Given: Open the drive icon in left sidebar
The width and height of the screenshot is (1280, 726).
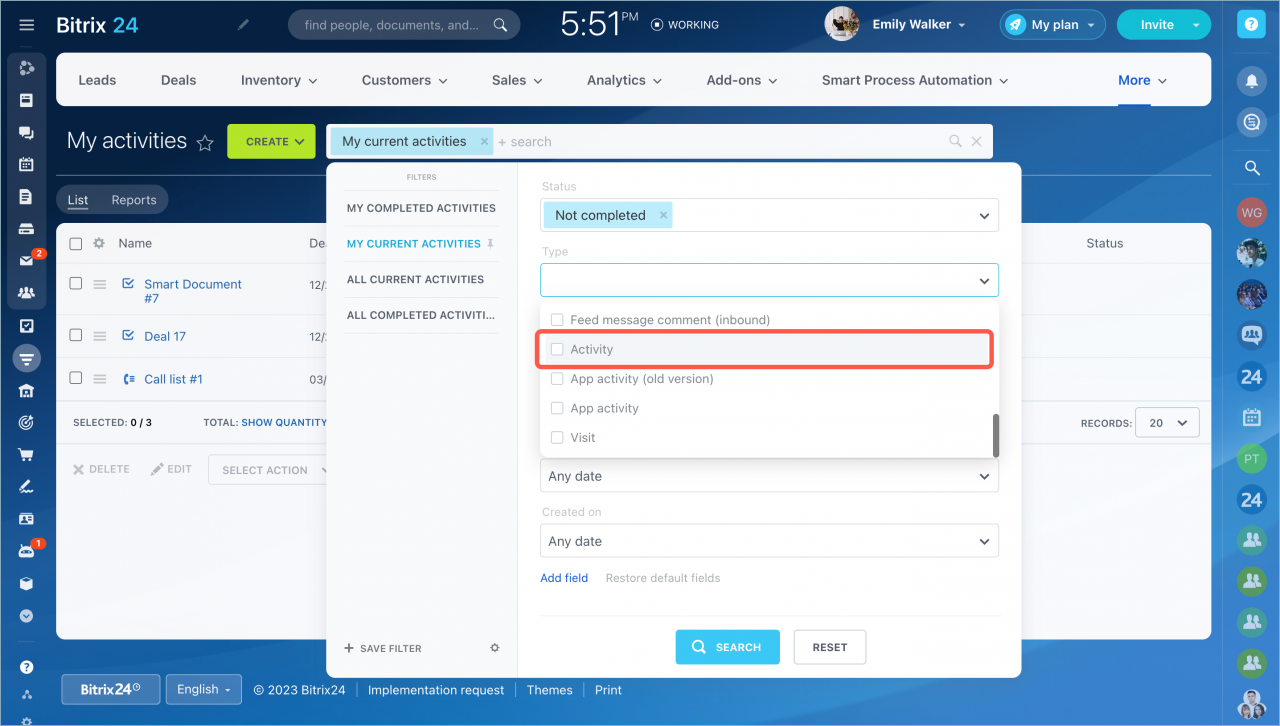Looking at the screenshot, I should 27,229.
